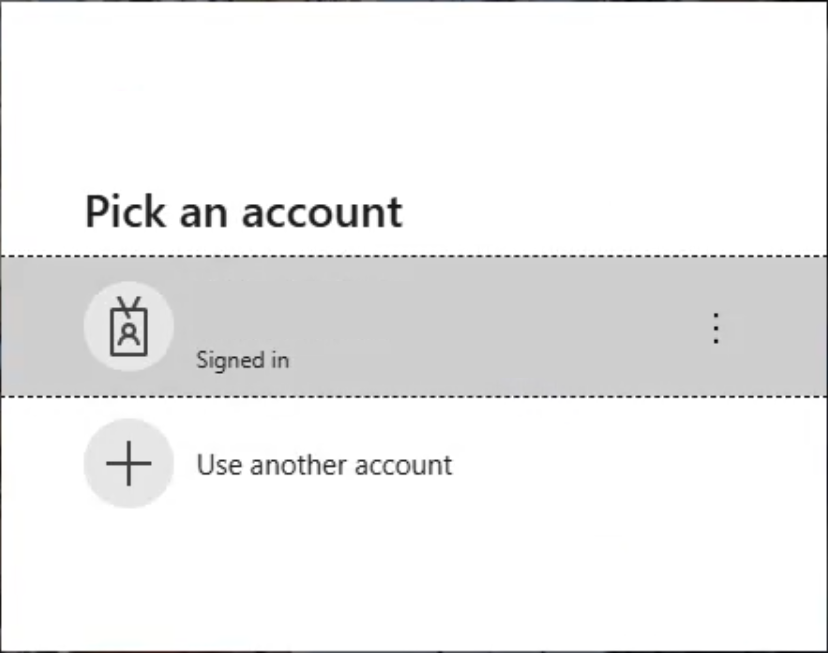Viewport: 828px width, 653px height.
Task: Click the Pick an account heading
Action: pyautogui.click(x=242, y=212)
